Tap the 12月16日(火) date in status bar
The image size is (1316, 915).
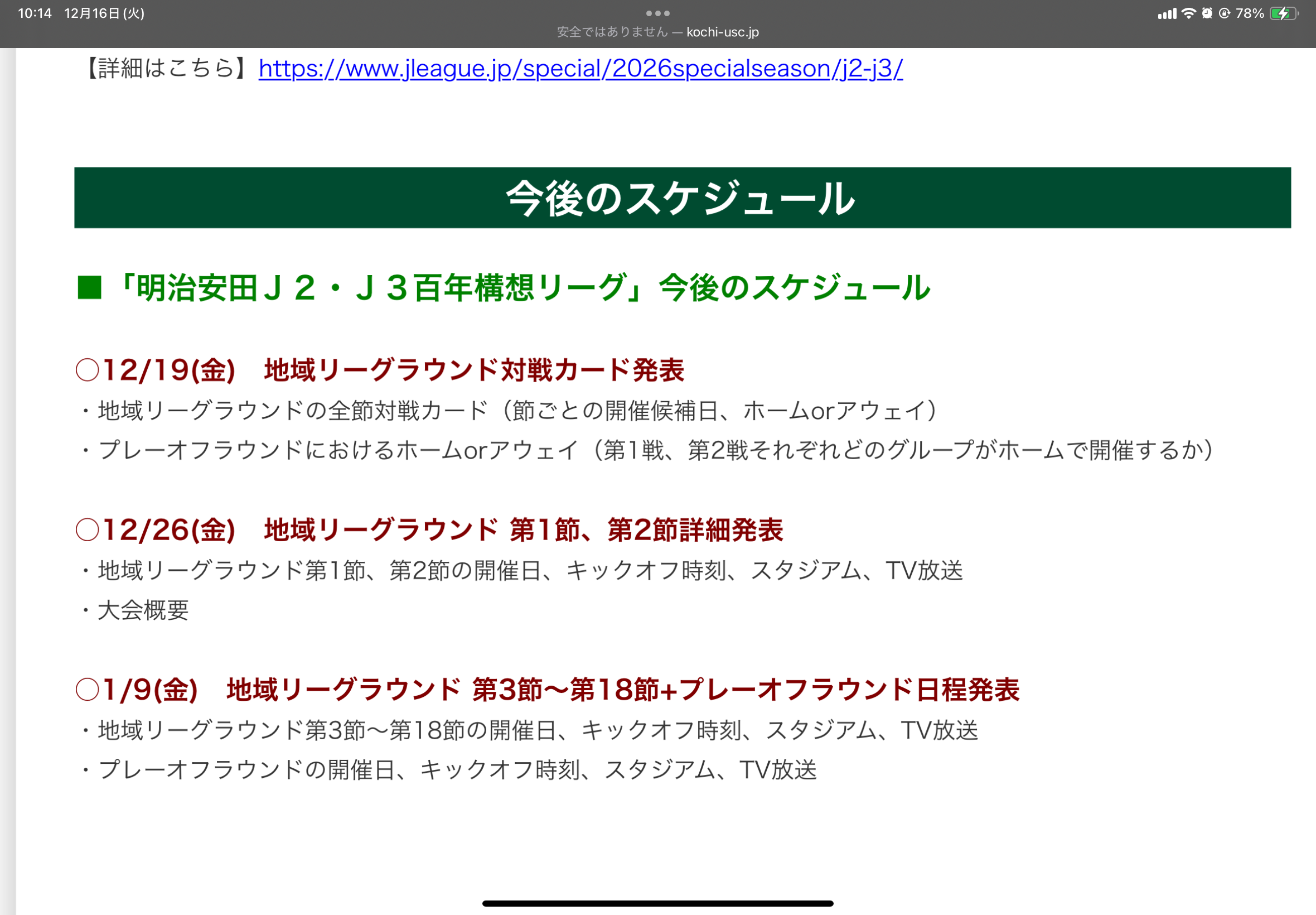(x=104, y=13)
